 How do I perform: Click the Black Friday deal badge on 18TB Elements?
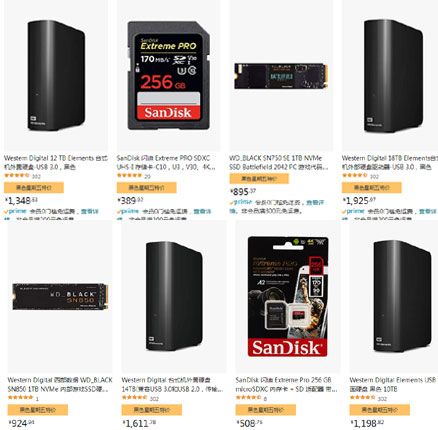tap(372, 188)
